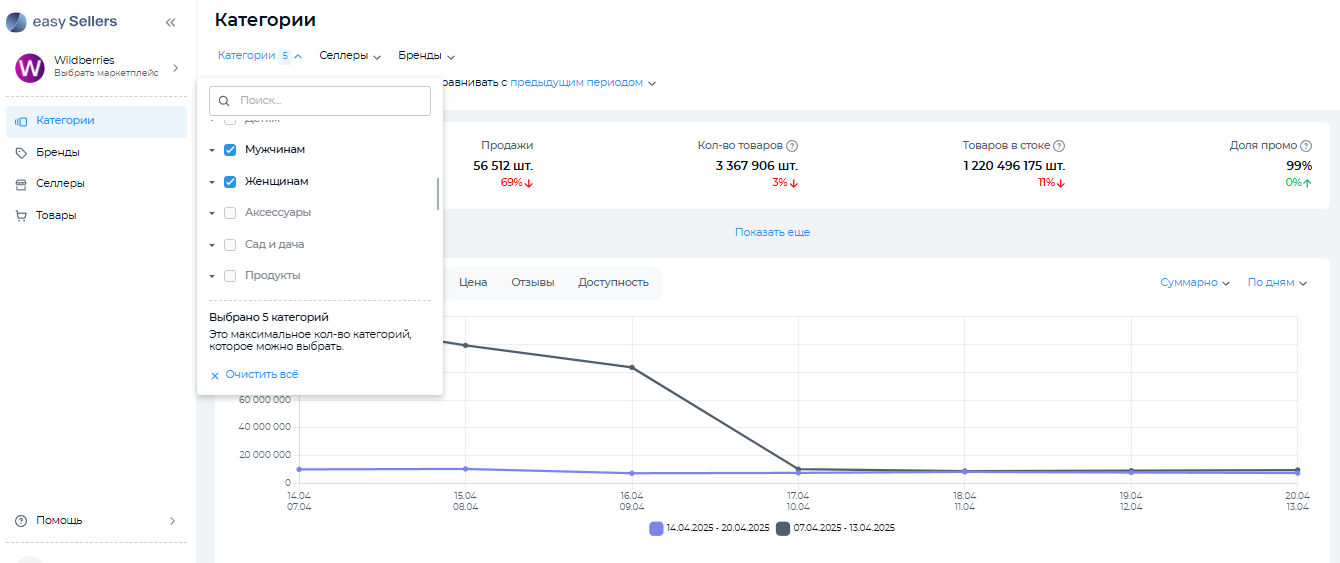This screenshot has height=563, width=1340.
Task: Click the Товары cart icon in sidebar
Action: pyautogui.click(x=21, y=216)
